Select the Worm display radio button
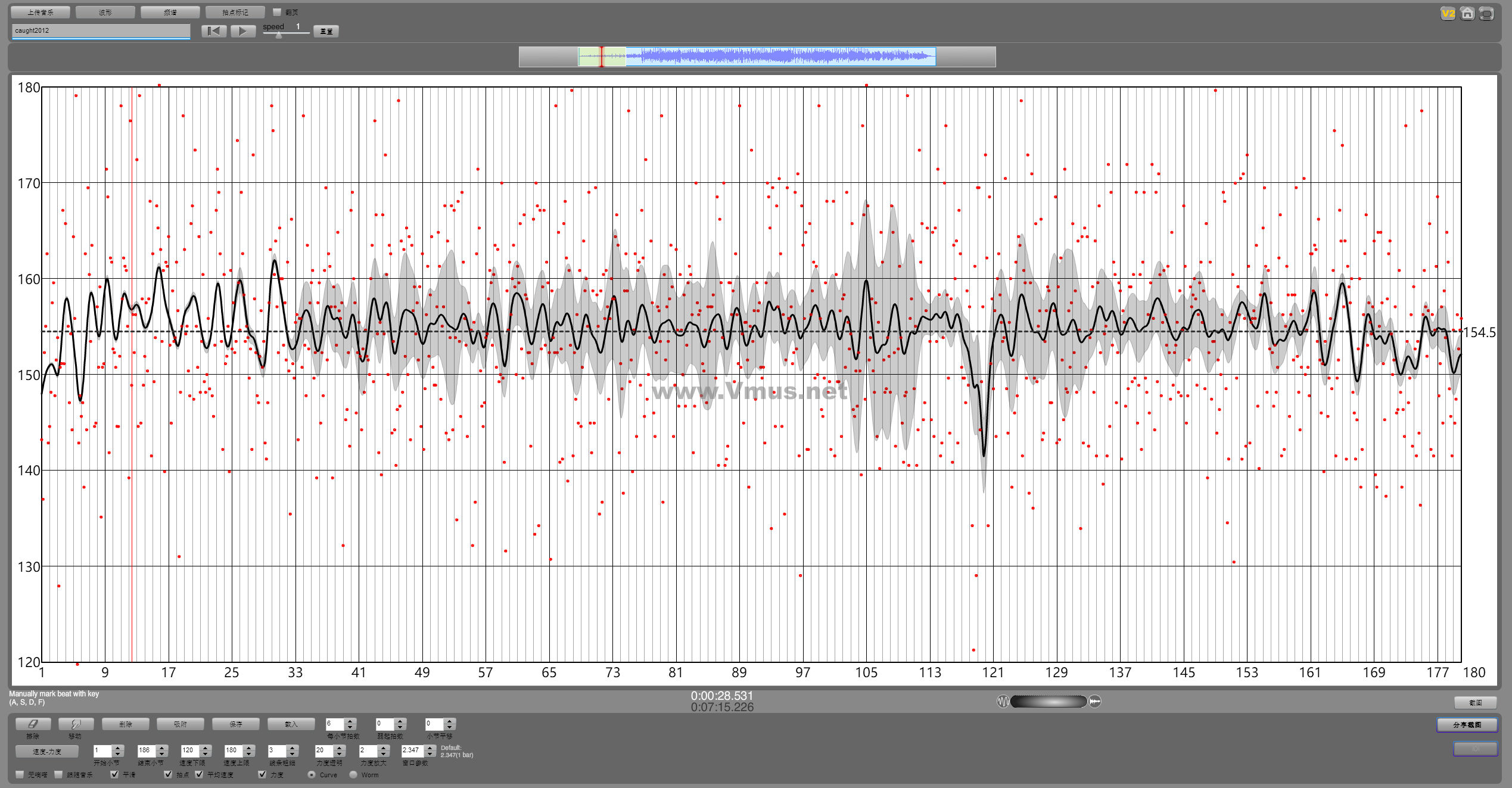Viewport: 1512px width, 788px height. [x=353, y=774]
